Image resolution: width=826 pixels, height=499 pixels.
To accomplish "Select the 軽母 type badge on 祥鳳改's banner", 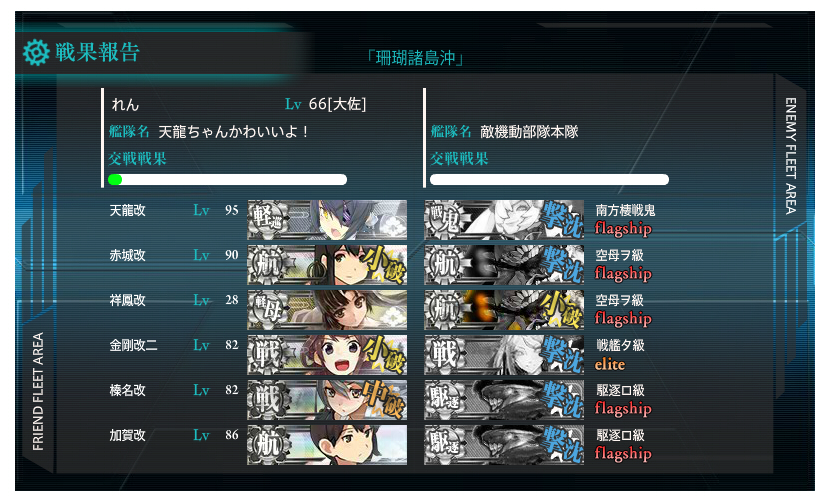I will click(x=268, y=308).
